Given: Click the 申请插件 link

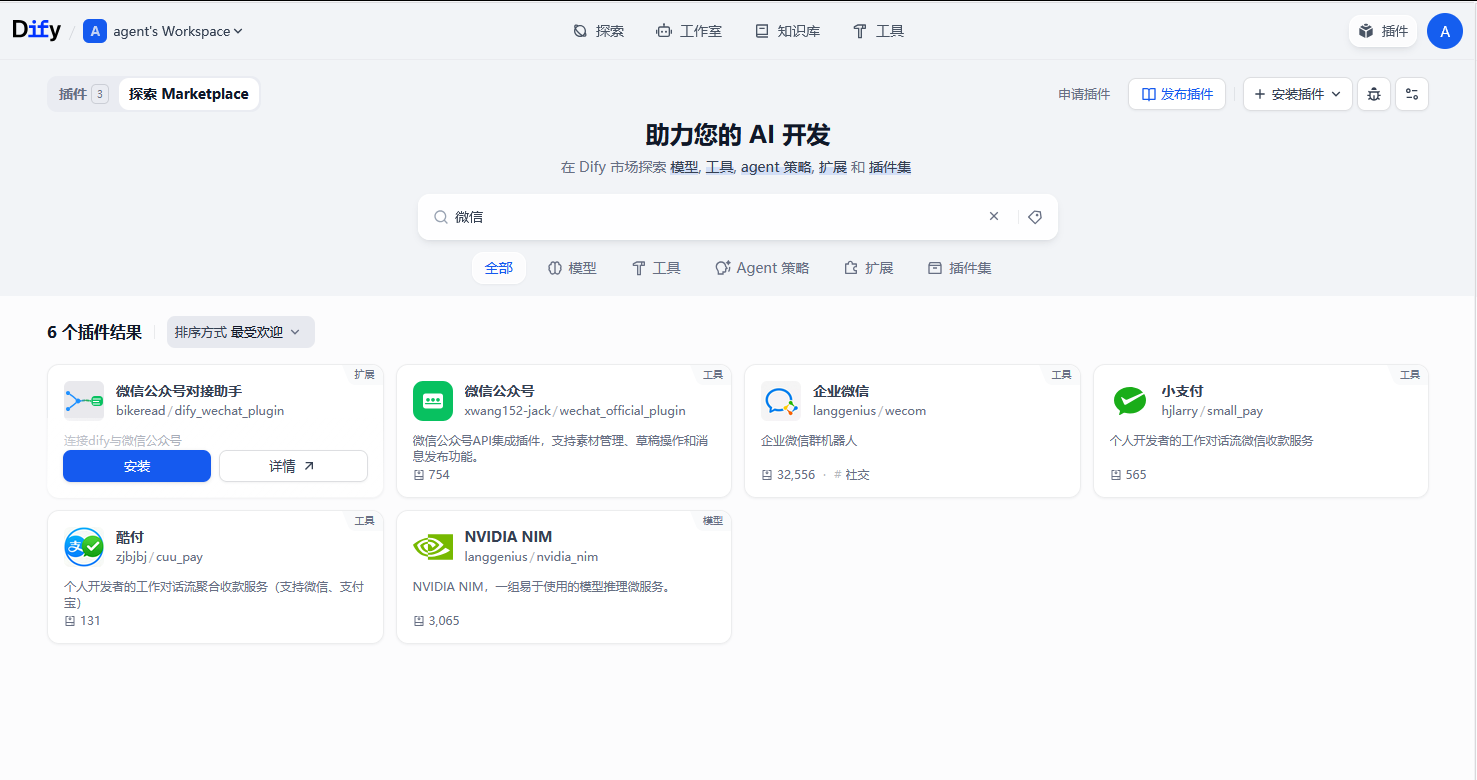Looking at the screenshot, I should (1084, 94).
